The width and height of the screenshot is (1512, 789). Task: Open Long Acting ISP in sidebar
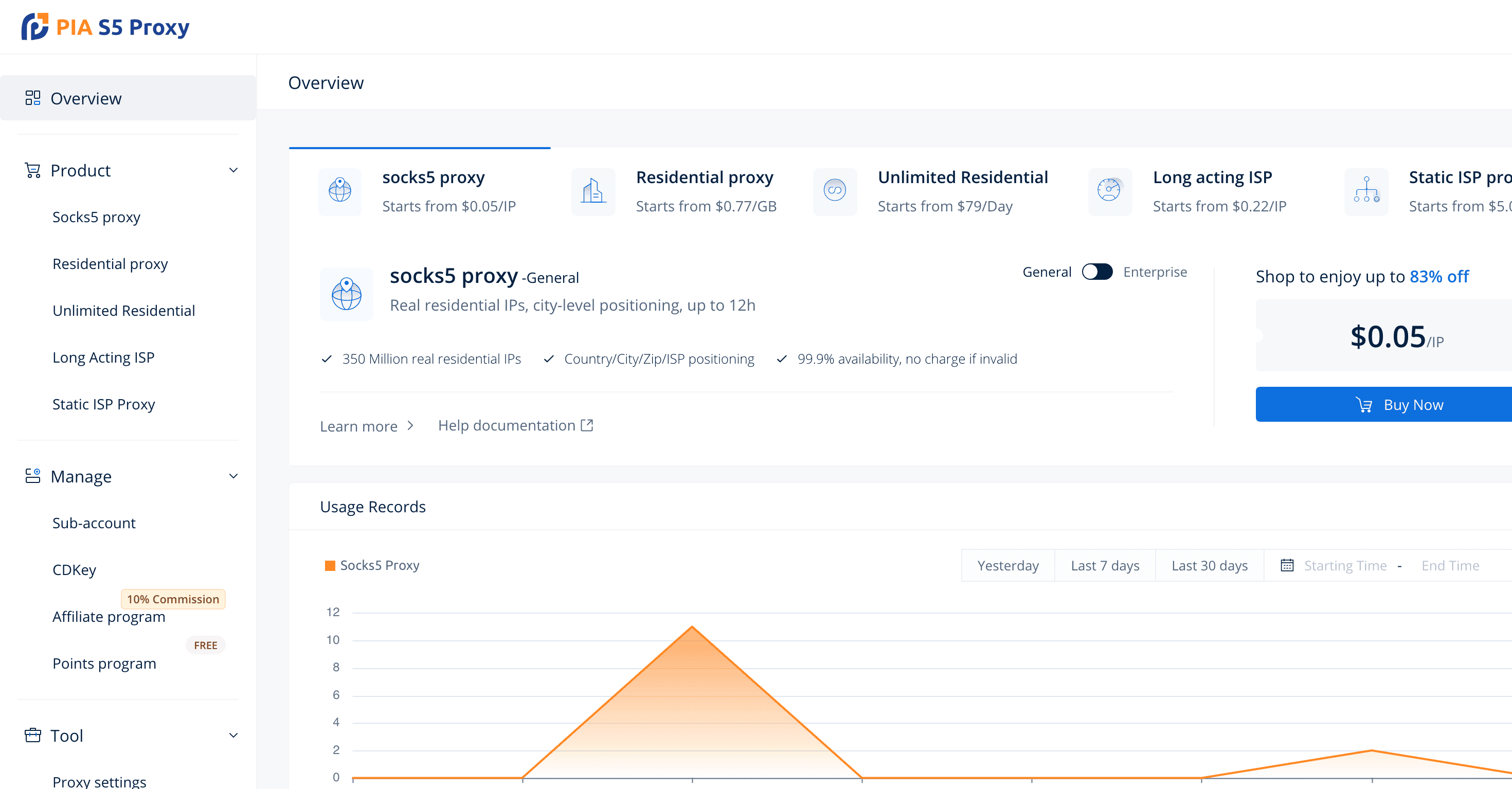coord(103,357)
